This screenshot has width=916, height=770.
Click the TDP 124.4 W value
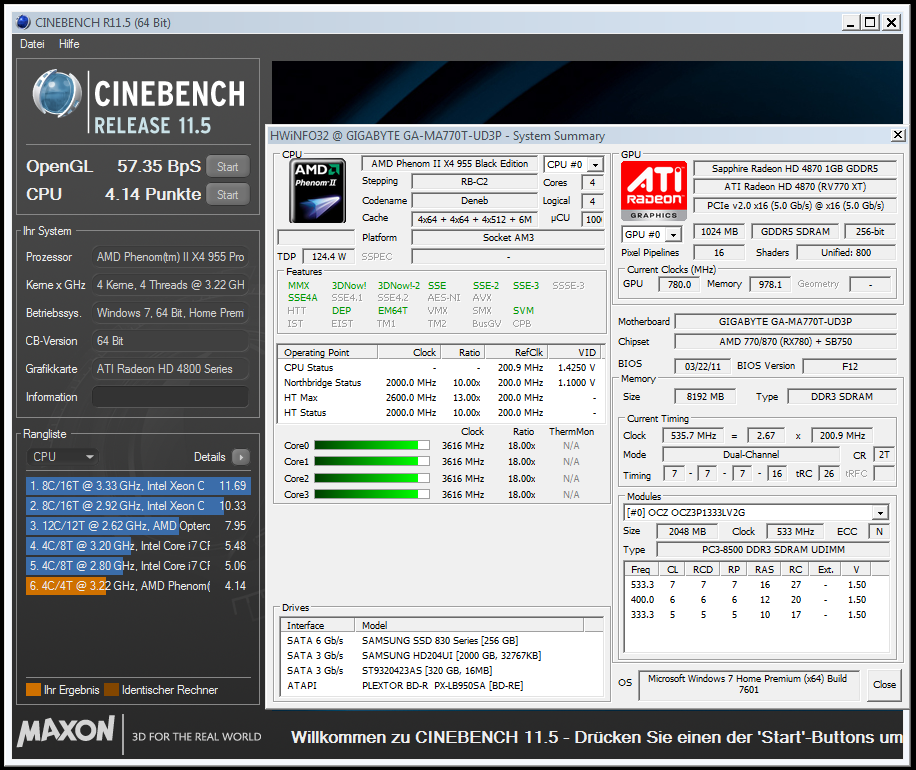click(x=329, y=256)
